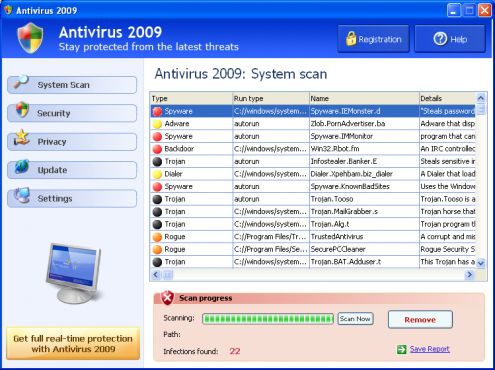The height and width of the screenshot is (370, 495).
Task: Click the title bar shield icon
Action: (x=8, y=10)
